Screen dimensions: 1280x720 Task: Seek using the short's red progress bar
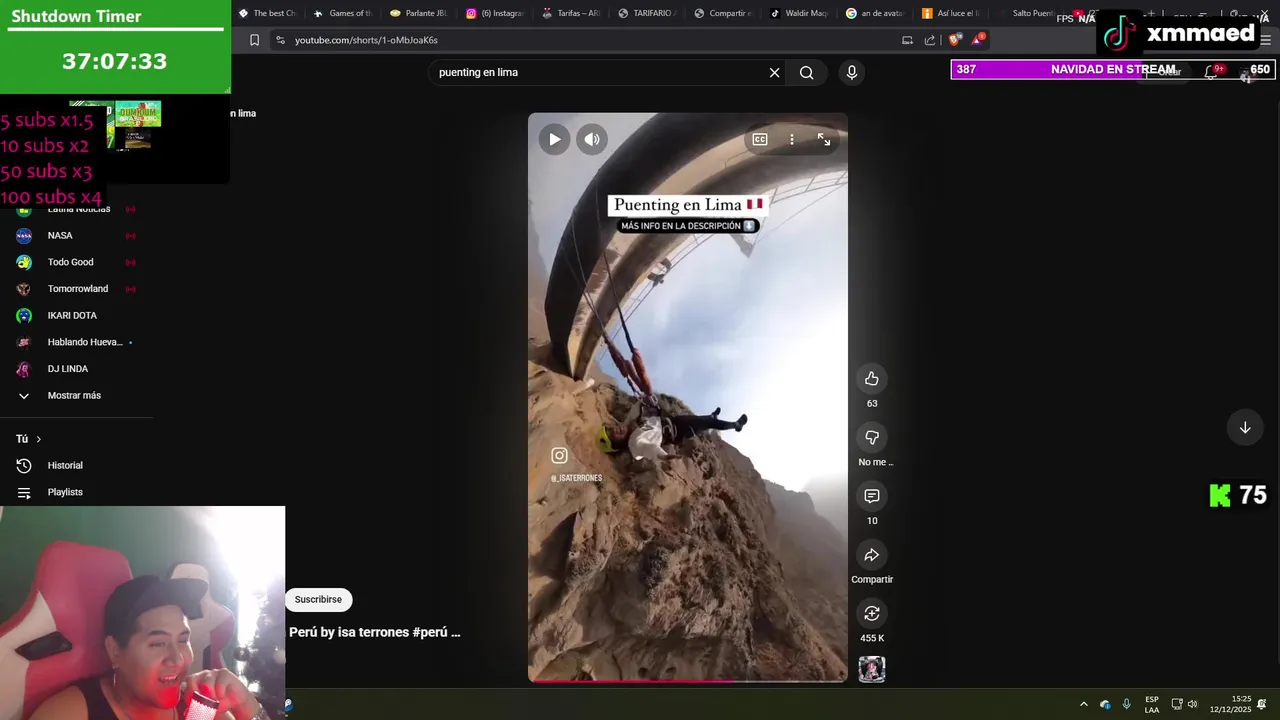pos(688,681)
